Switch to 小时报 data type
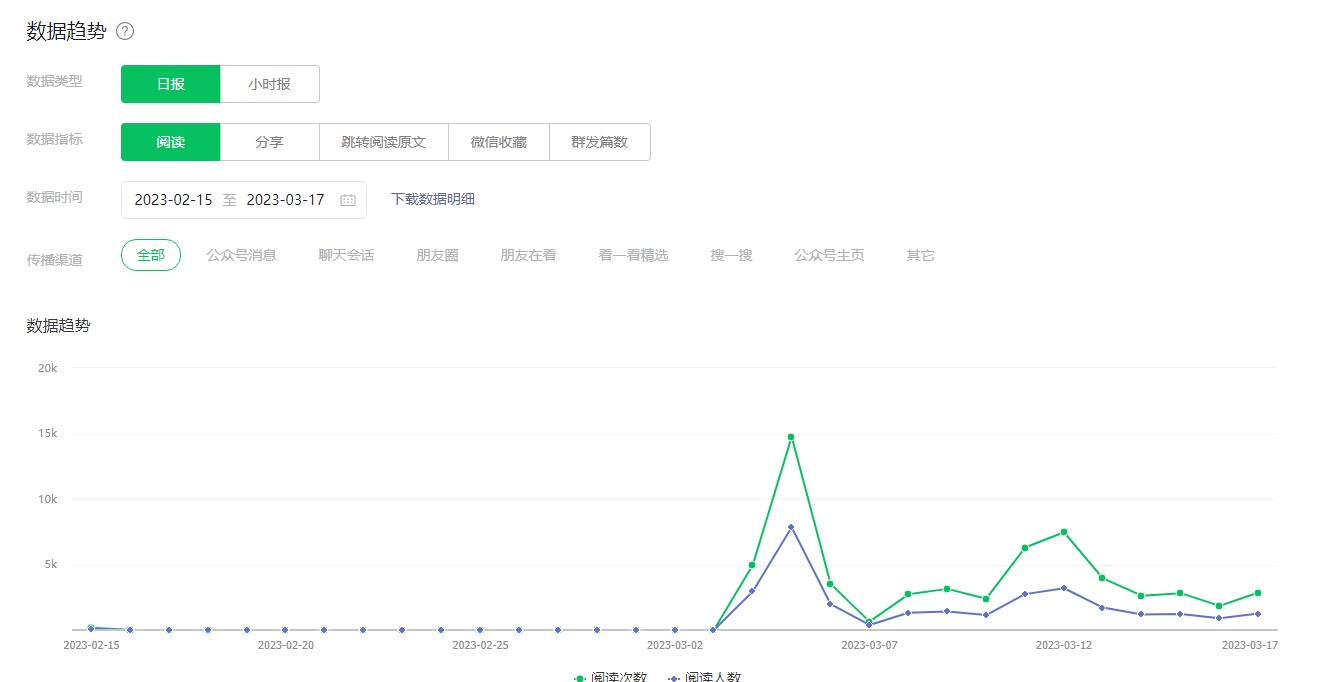The image size is (1320, 682). click(270, 84)
